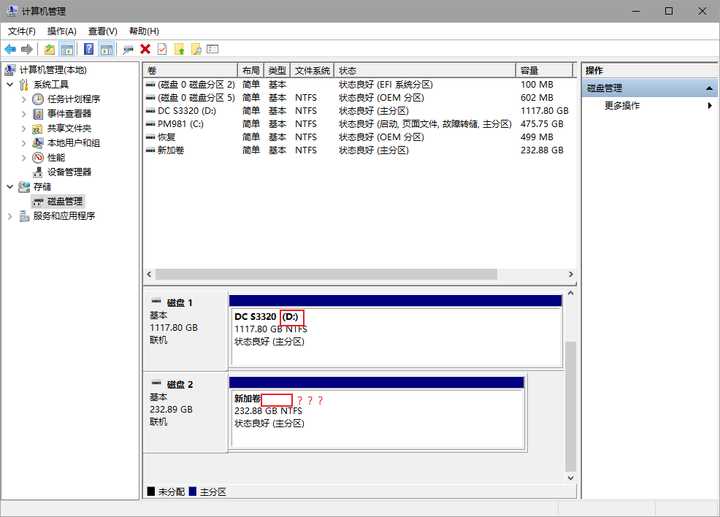Select the 磁盘 0 磁盘分区 5 row

[360, 98]
